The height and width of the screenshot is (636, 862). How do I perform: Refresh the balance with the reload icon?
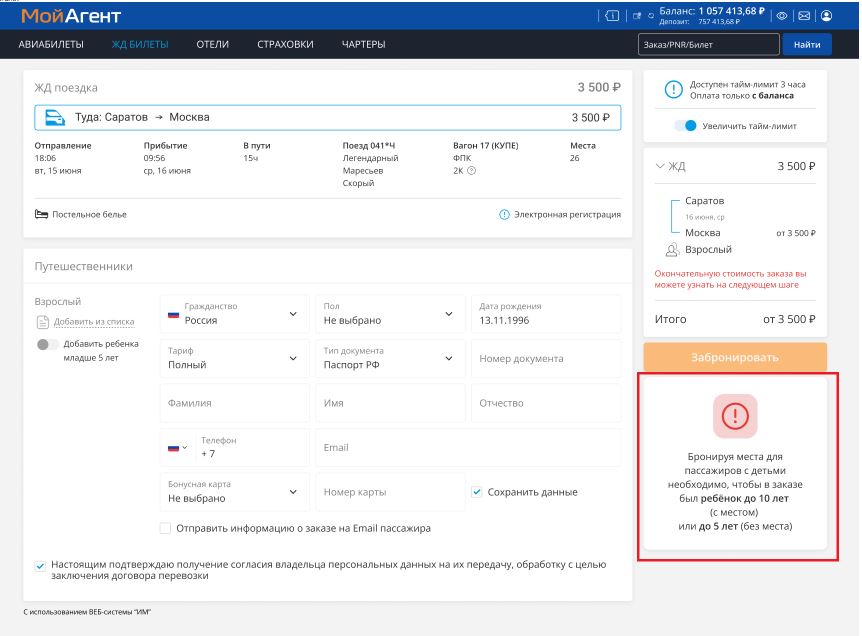(651, 16)
